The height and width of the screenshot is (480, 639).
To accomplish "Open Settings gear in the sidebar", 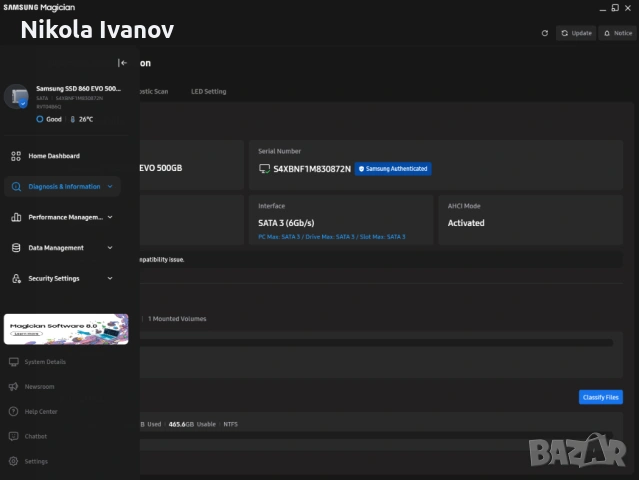I will coord(35,461).
